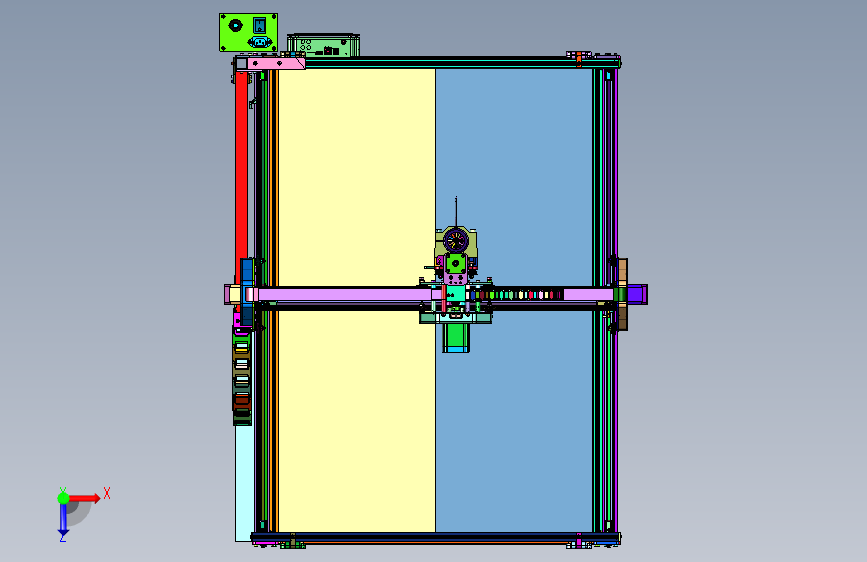
Task: Select the circular fan on the print head
Action: pyautogui.click(x=456, y=241)
